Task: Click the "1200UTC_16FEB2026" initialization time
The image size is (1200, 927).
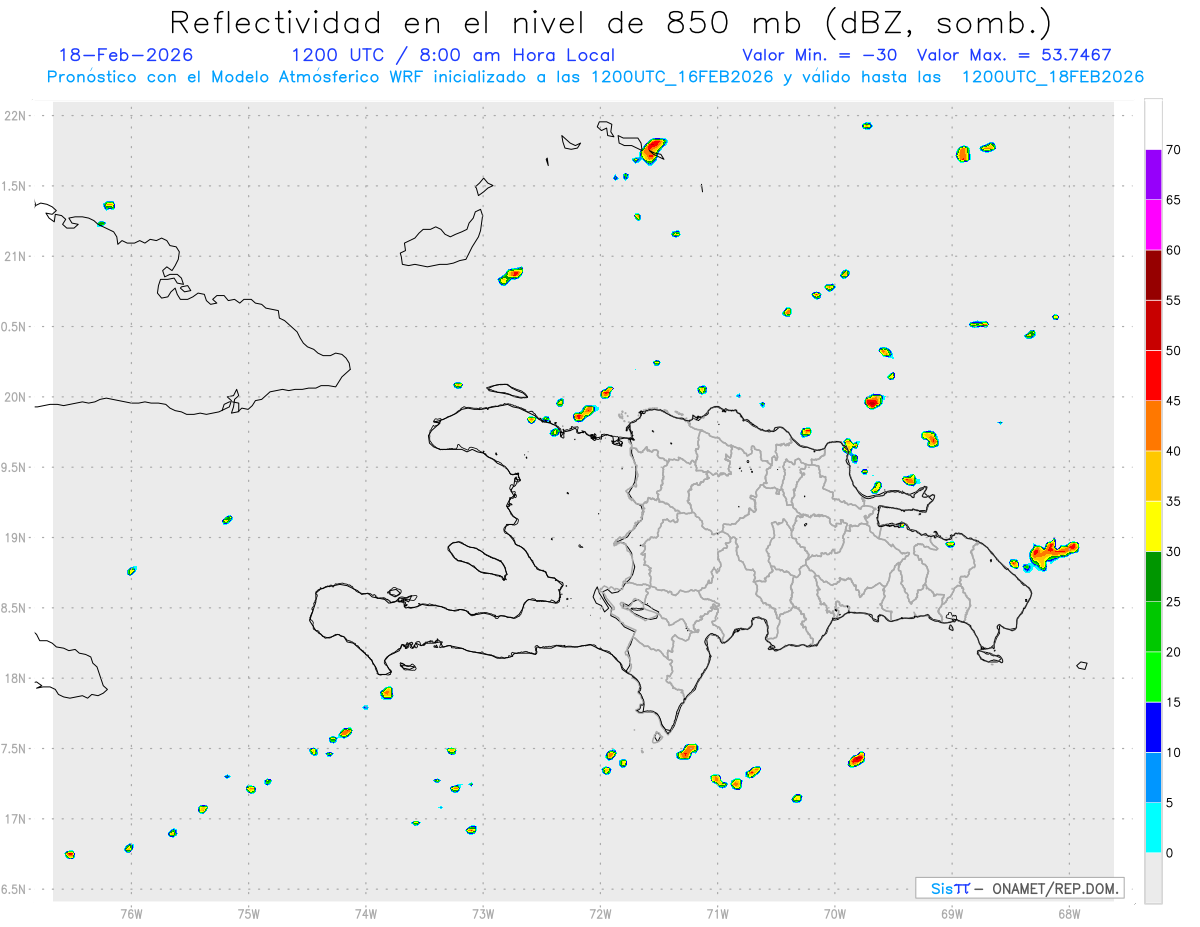Action: (x=682, y=77)
